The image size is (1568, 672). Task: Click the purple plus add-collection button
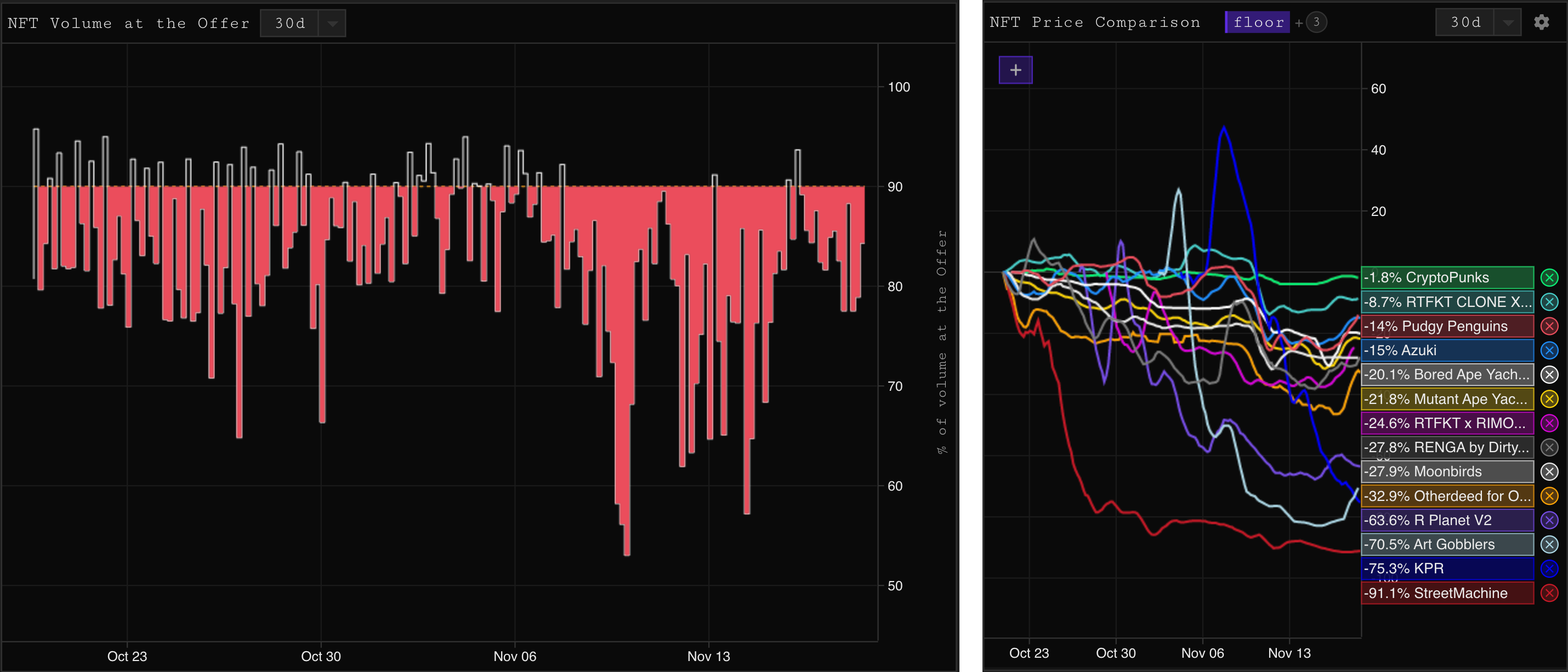1015,70
